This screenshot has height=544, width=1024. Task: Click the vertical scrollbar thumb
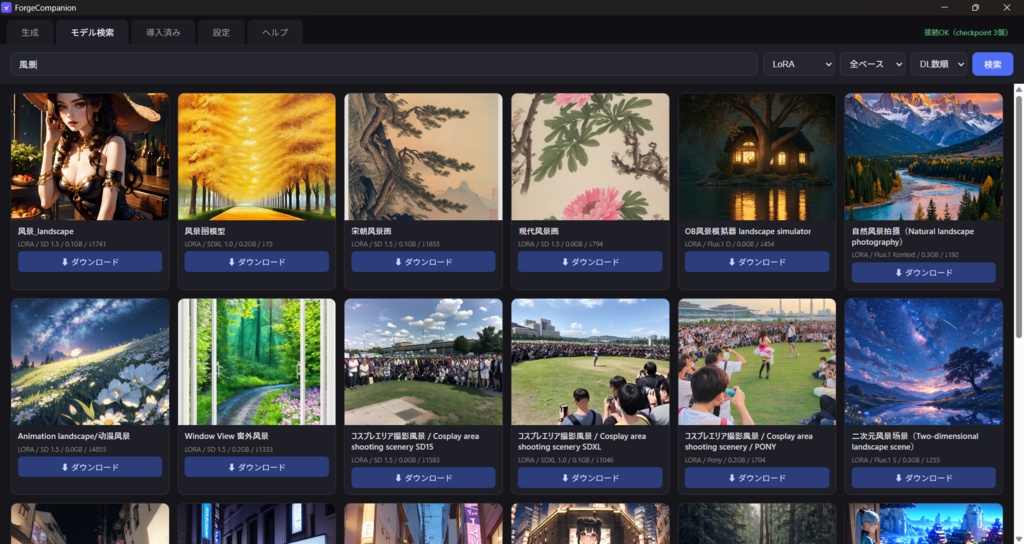[1019, 216]
